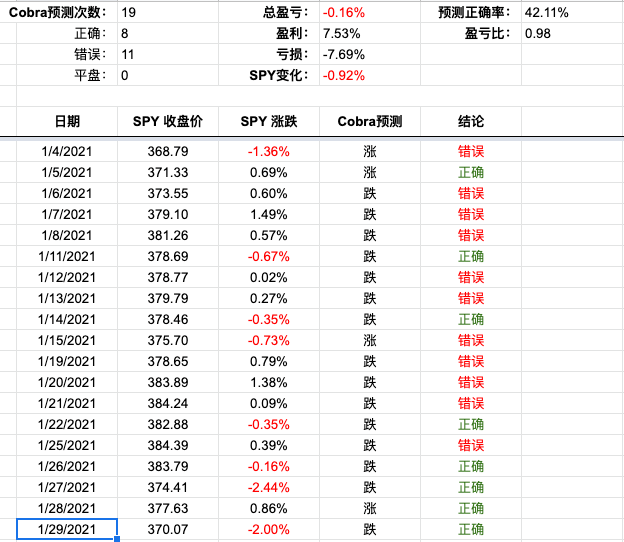
Task: Select the date cell 1/22/2021
Action: 67,424
